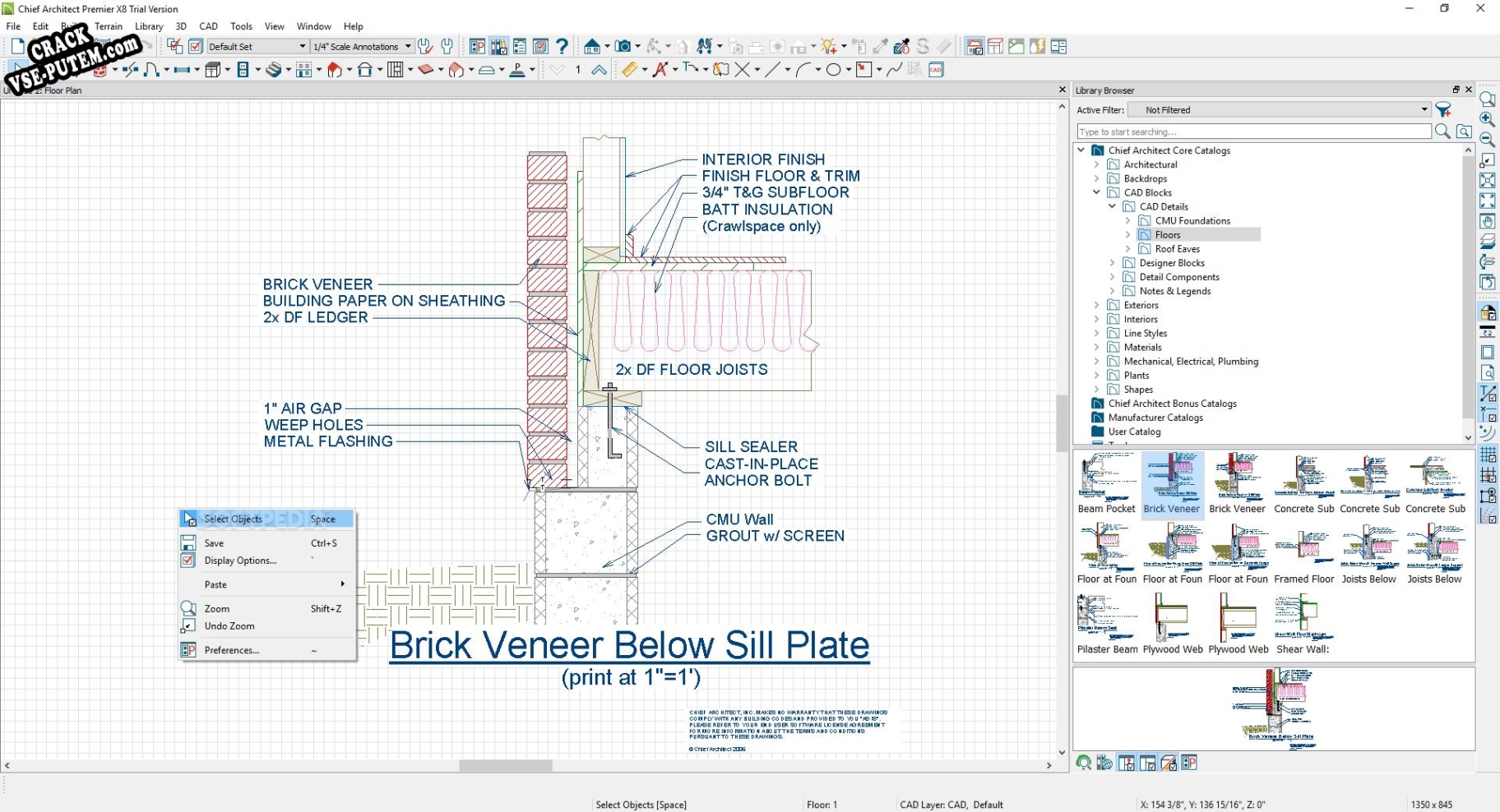
Task: Select the Roof tool icon
Action: click(335, 70)
